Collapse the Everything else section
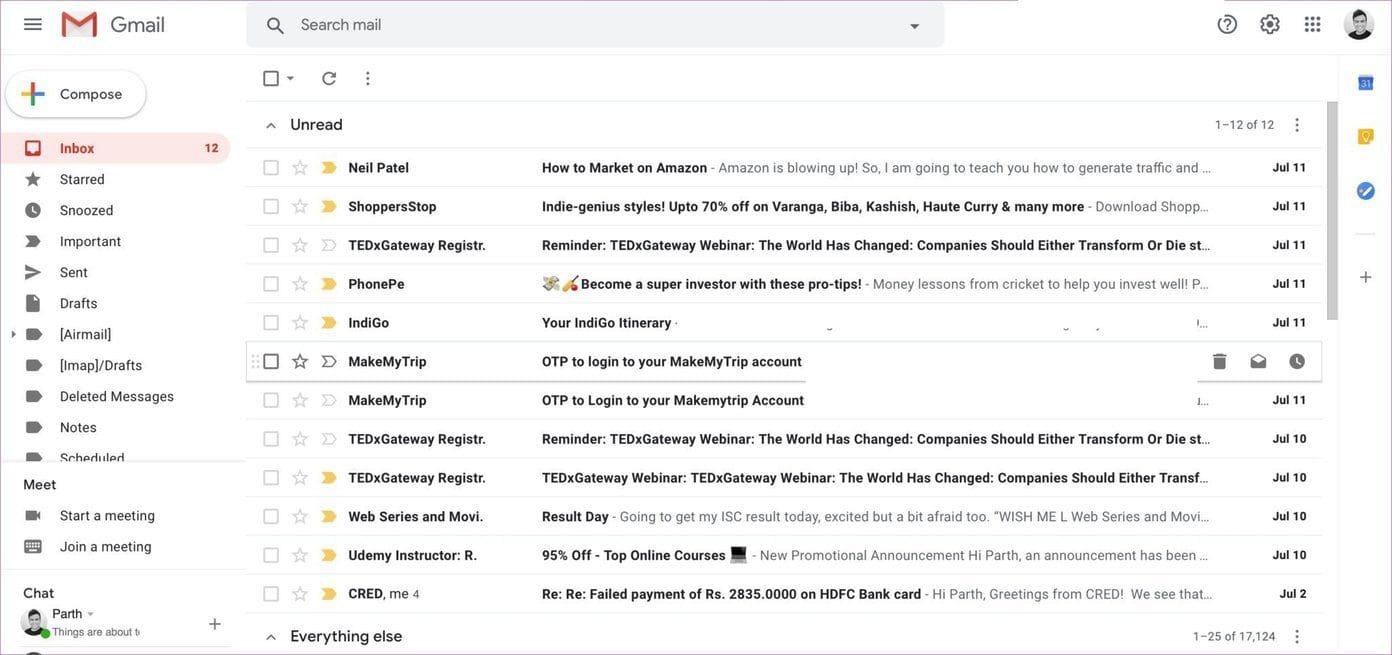 point(271,636)
